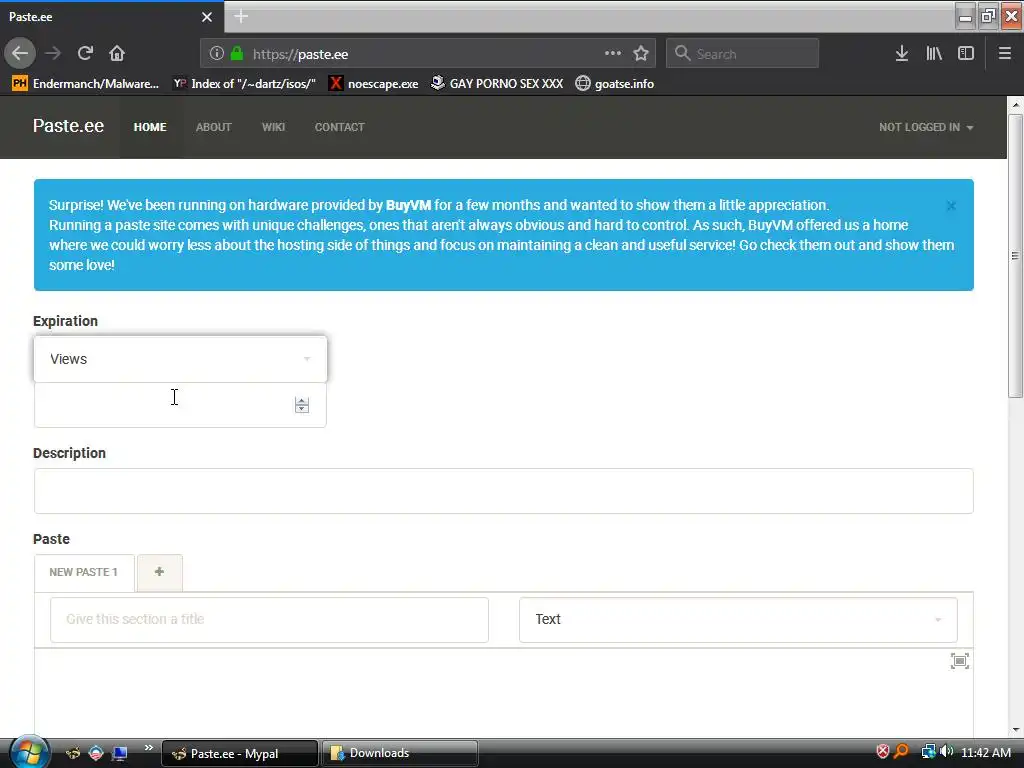Reload the page with the refresh icon
1024x768 pixels.
tap(85, 53)
